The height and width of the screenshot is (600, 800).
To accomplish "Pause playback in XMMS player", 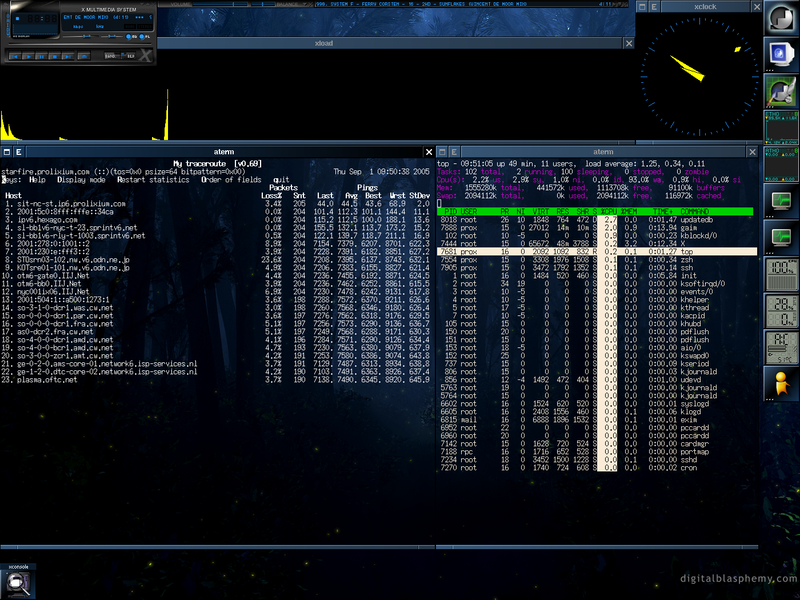I will 41,56.
